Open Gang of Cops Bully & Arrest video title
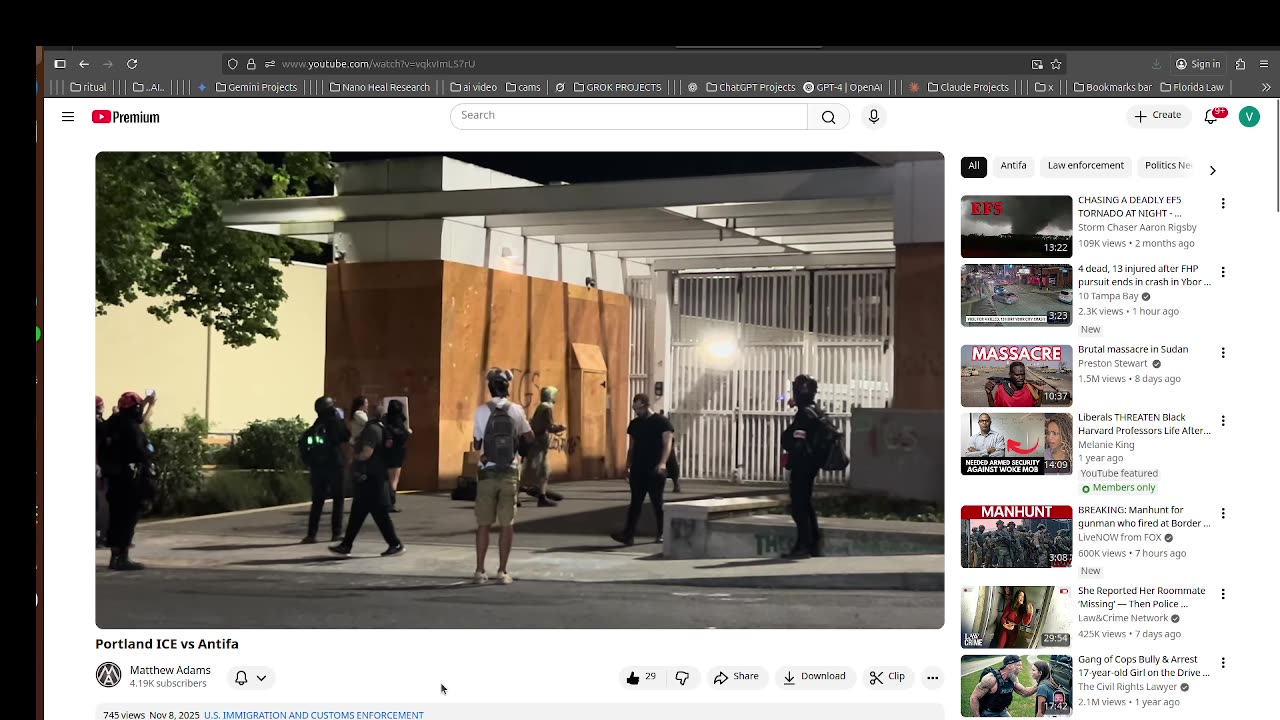 click(1144, 666)
